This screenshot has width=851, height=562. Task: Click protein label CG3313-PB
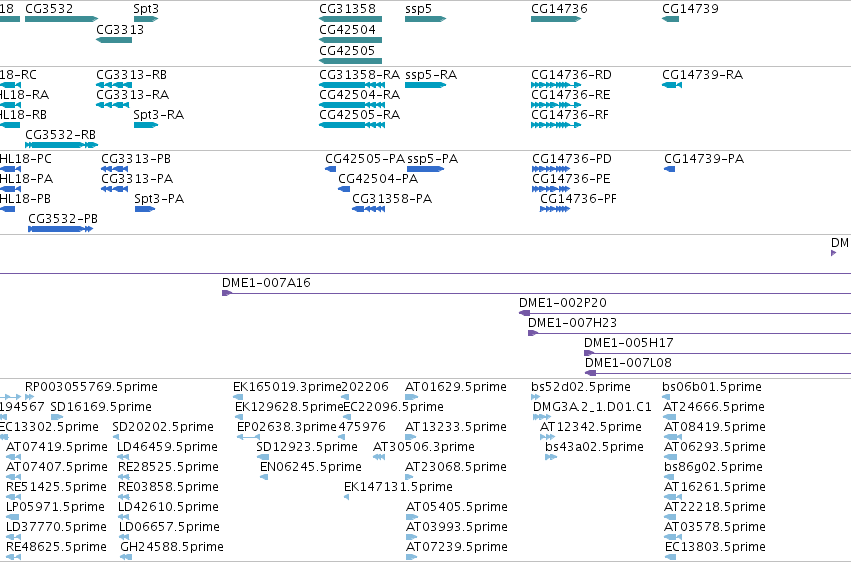pyautogui.click(x=136, y=159)
